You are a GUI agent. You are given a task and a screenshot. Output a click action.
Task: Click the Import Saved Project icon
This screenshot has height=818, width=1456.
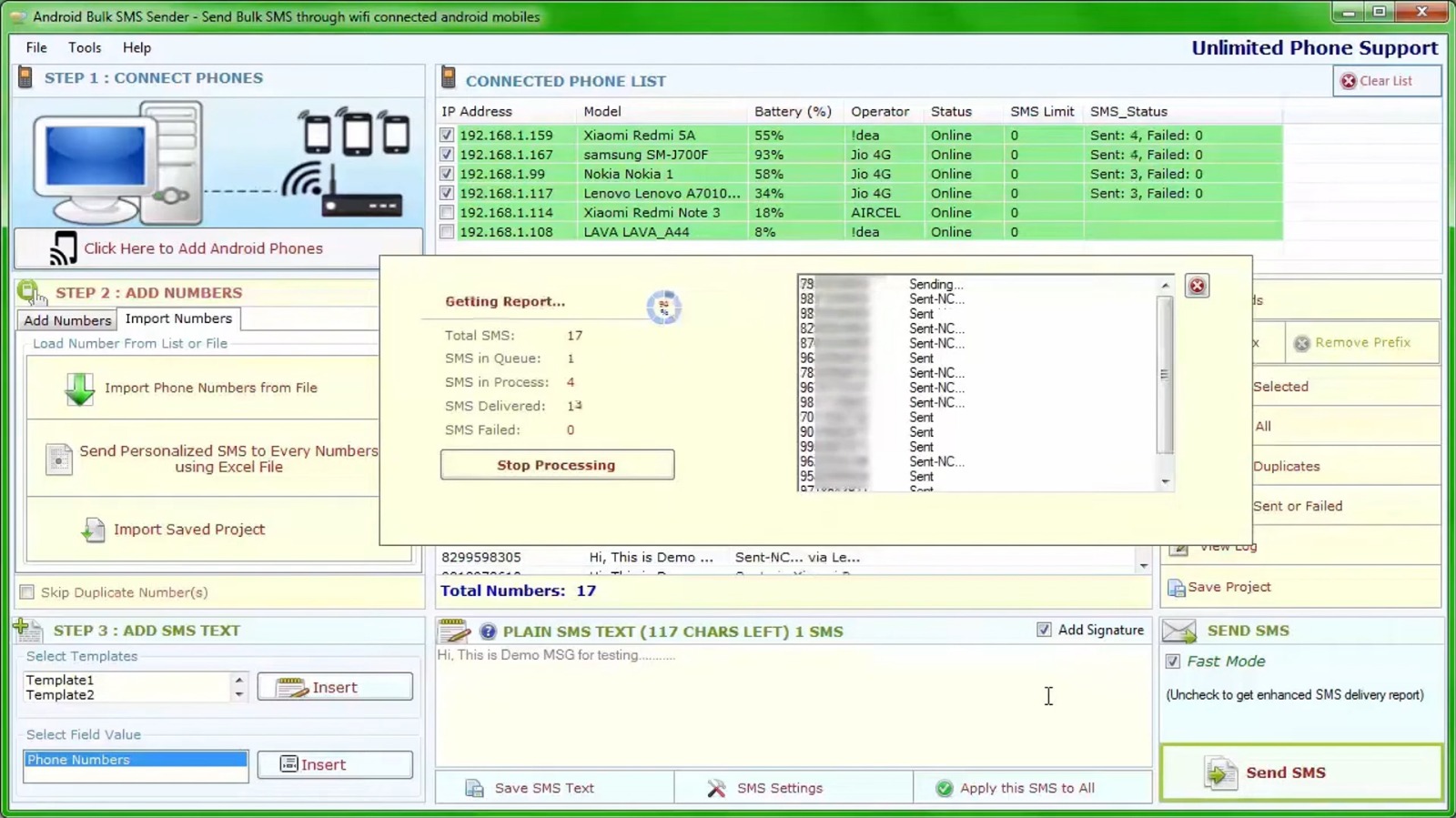[x=93, y=530]
